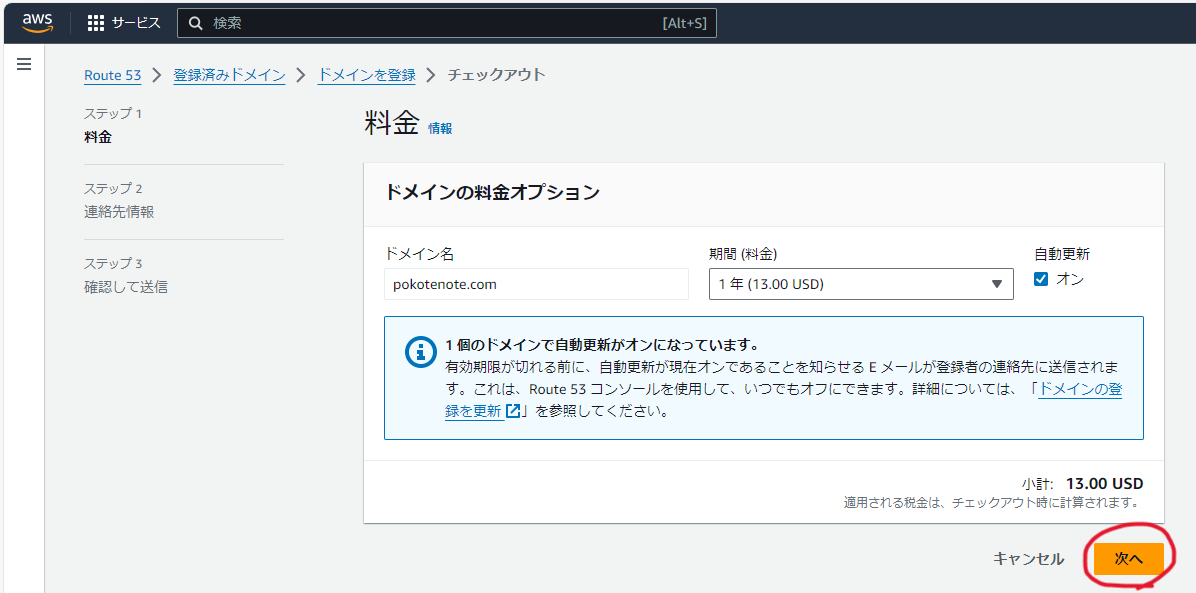
Task: Navigate to ドメインを登録 breadcrumb
Action: point(367,76)
